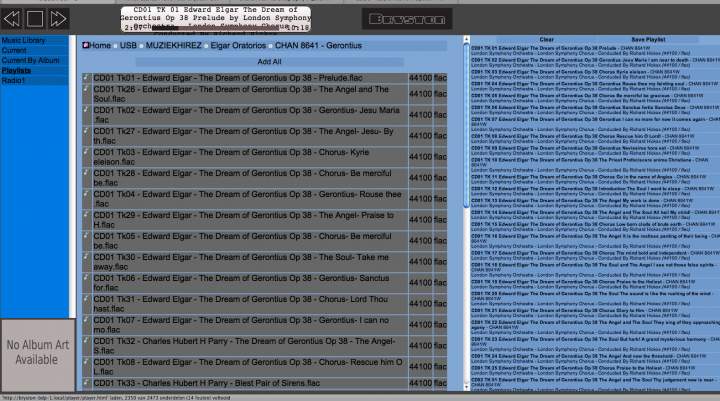Go to Elgar Oratorios breadcrumb folder
This screenshot has height=401, width=720.
tap(238, 45)
